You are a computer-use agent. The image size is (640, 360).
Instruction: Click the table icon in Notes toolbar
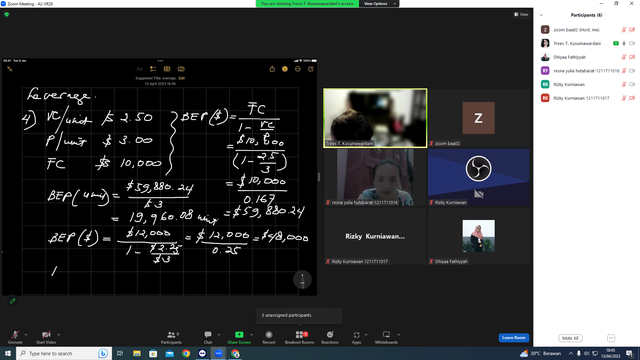point(167,69)
